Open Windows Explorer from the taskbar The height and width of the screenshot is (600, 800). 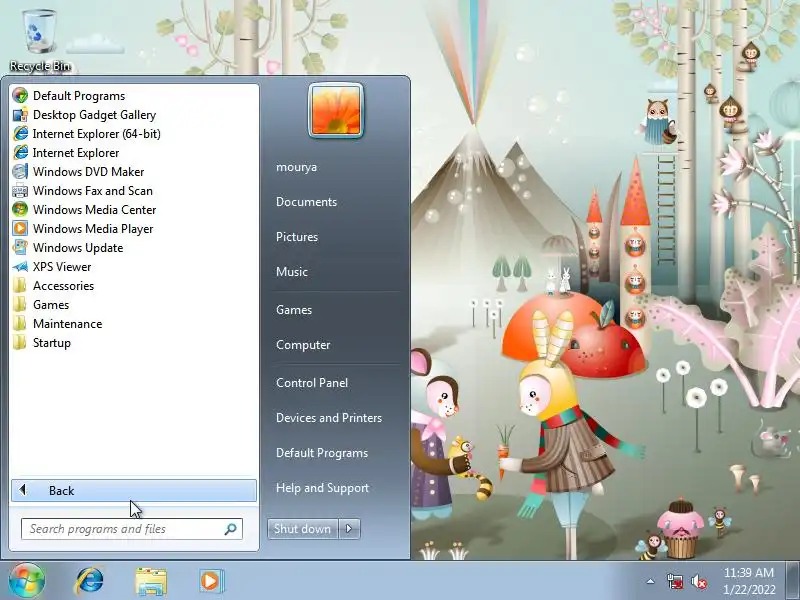point(151,581)
